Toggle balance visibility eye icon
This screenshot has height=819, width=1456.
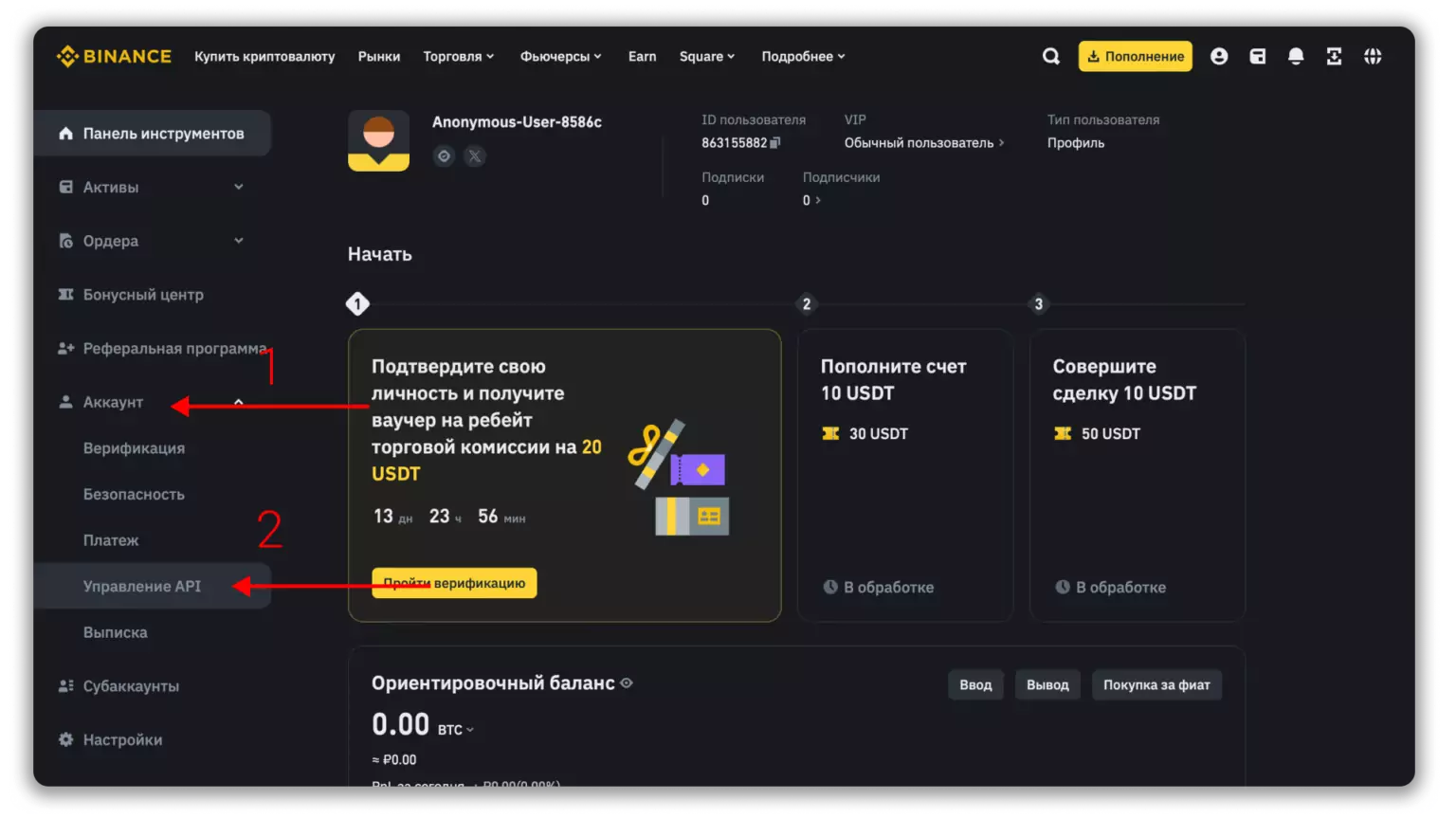tap(627, 682)
